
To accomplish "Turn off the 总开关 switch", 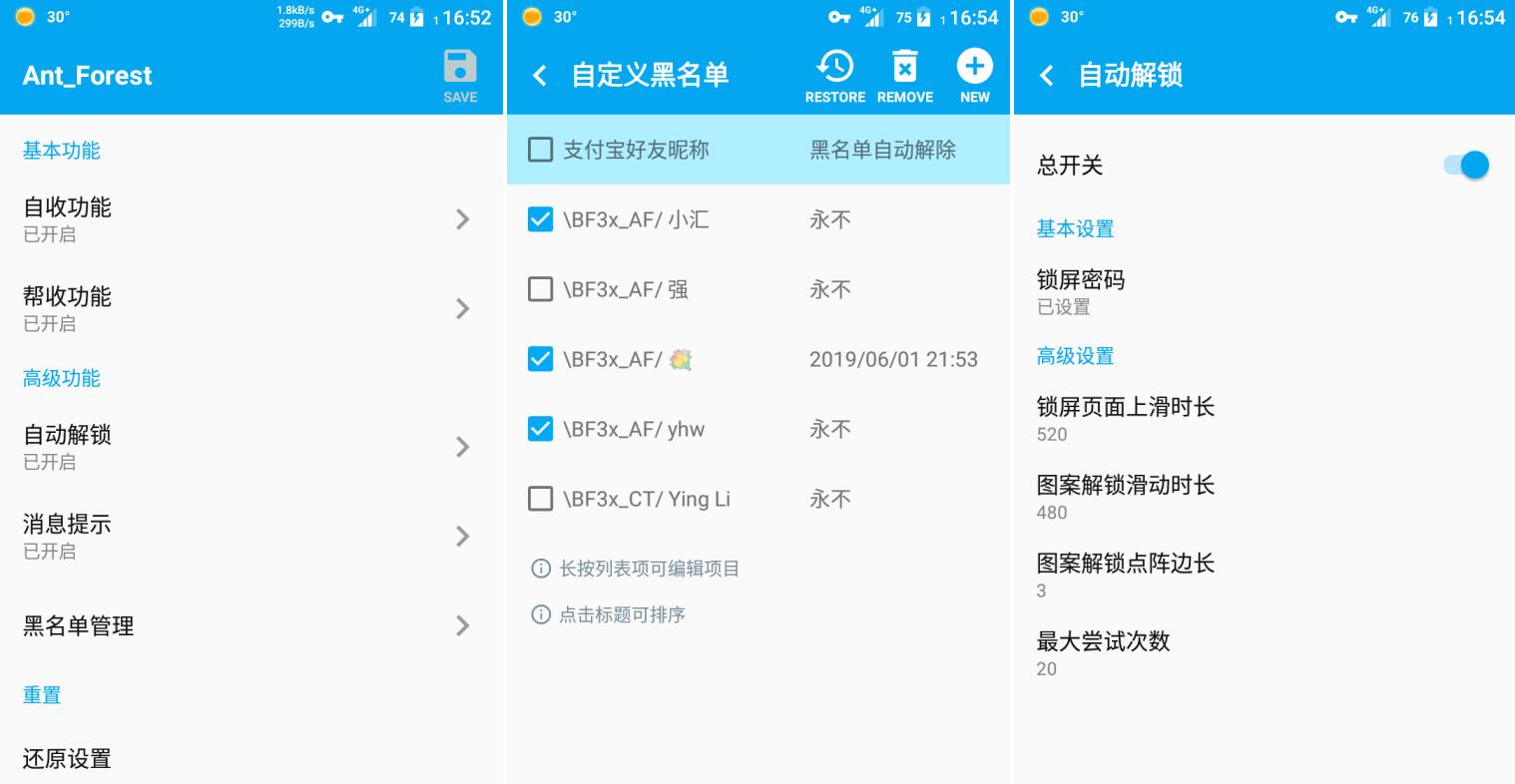I will tap(1466, 166).
